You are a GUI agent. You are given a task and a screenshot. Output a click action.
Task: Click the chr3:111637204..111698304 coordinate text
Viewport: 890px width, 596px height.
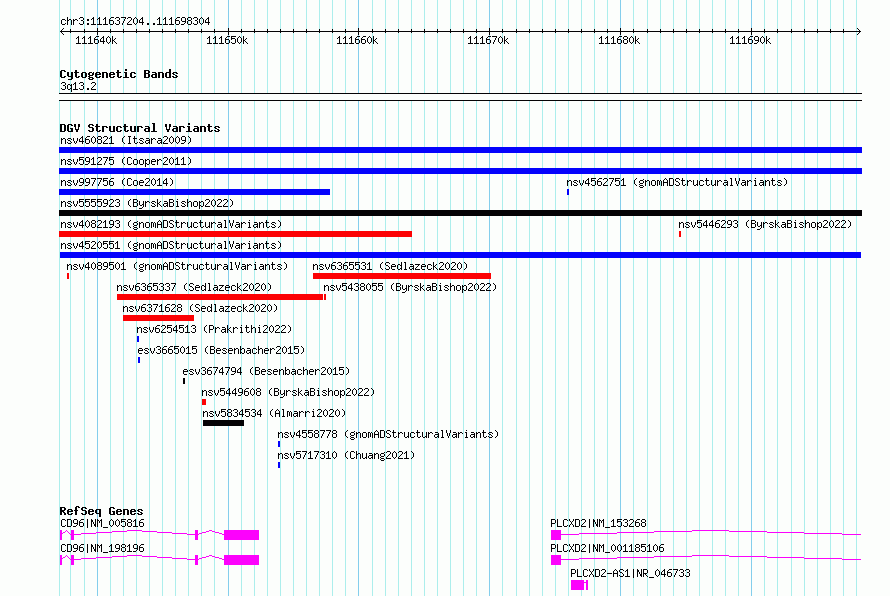pos(135,21)
